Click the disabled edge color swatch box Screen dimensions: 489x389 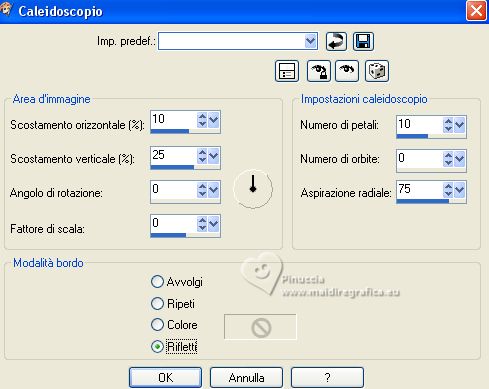tap(260, 327)
